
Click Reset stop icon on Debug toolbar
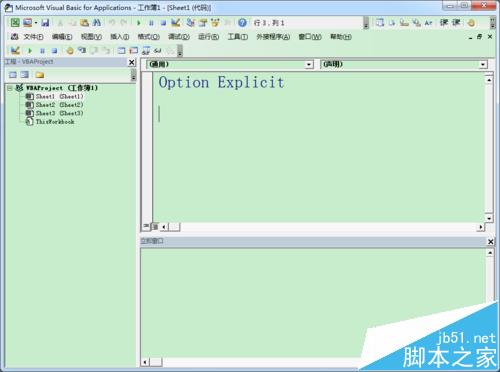[x=54, y=51]
